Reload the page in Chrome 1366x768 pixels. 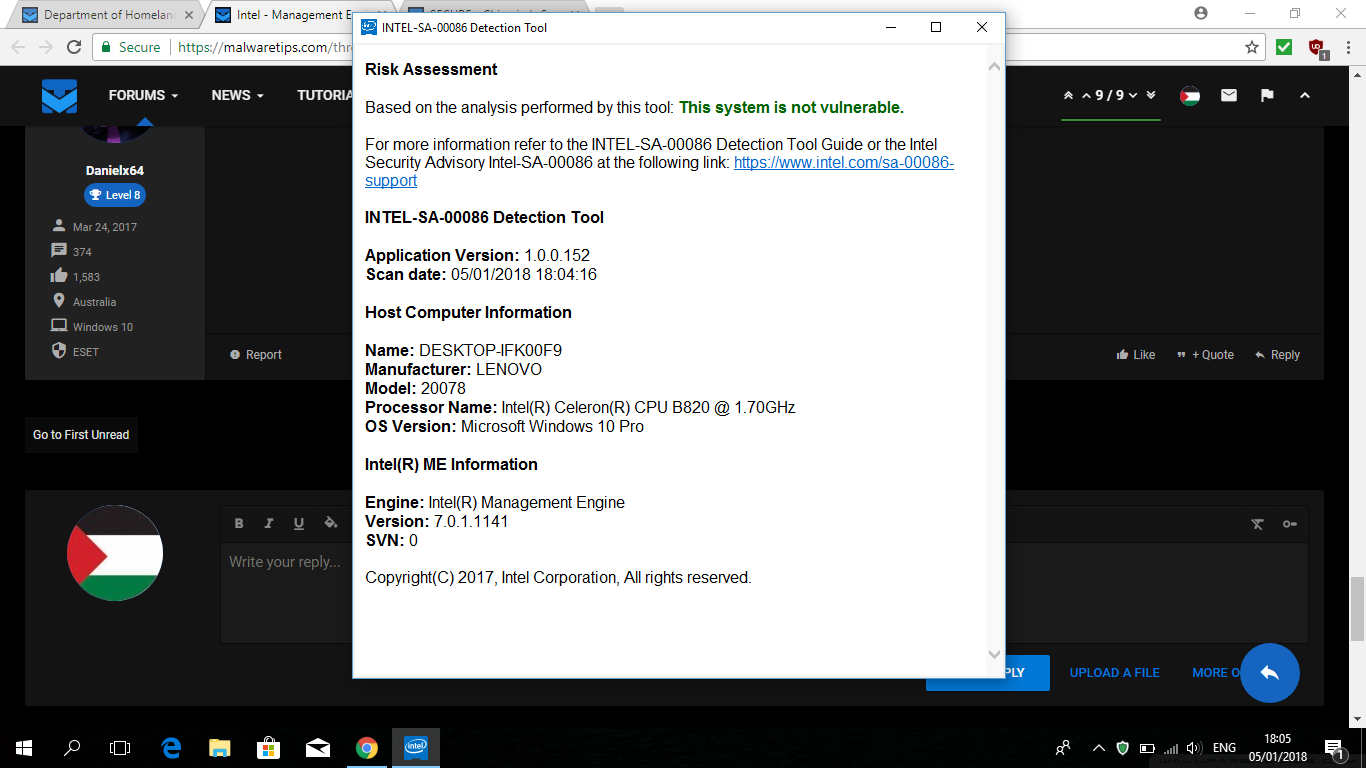click(74, 47)
